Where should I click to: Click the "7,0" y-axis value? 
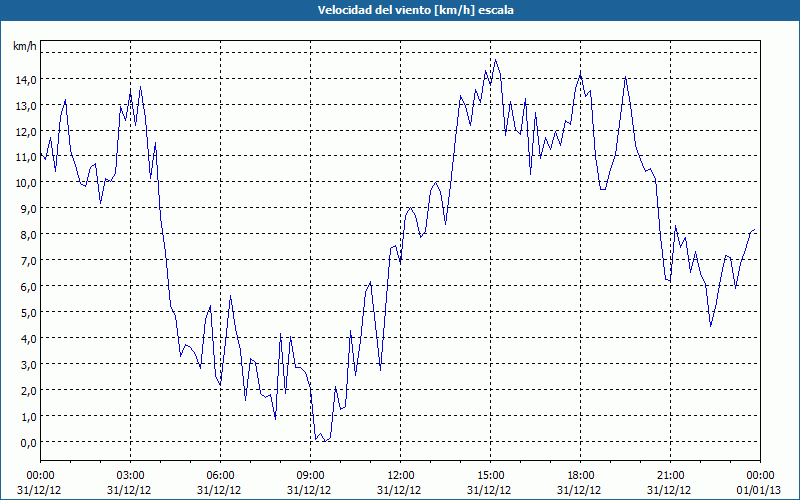pyautogui.click(x=28, y=261)
